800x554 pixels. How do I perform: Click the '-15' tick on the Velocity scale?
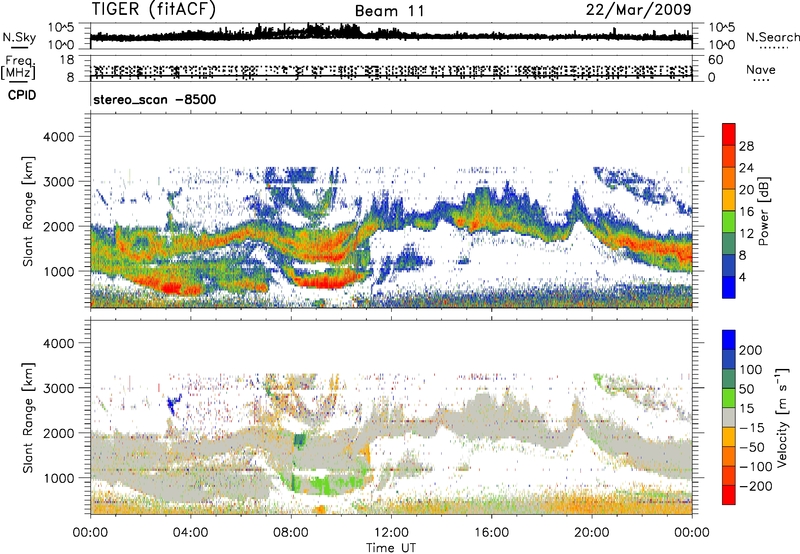click(x=751, y=428)
